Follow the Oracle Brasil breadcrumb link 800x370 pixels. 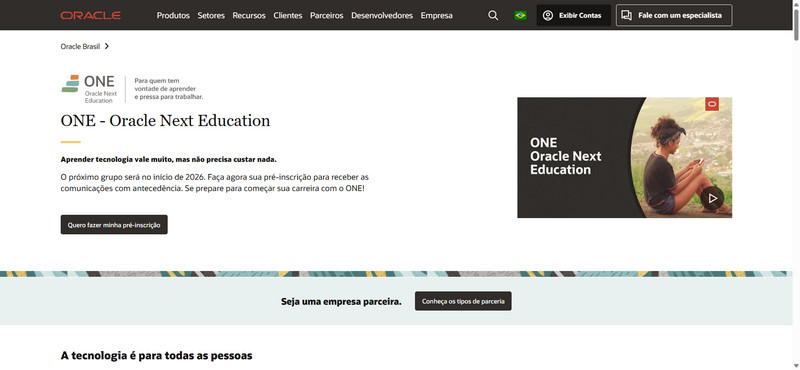coord(80,46)
